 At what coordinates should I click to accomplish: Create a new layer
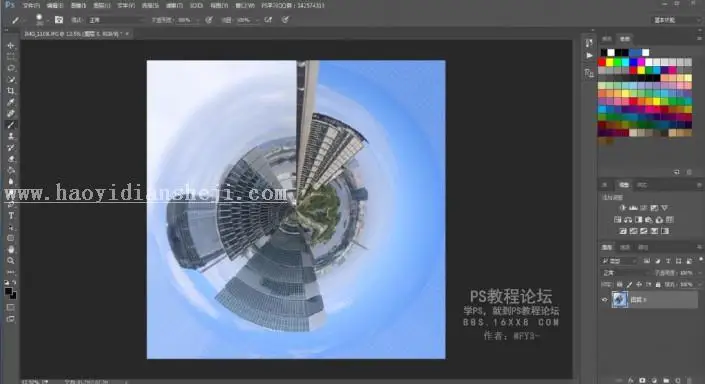pos(678,380)
